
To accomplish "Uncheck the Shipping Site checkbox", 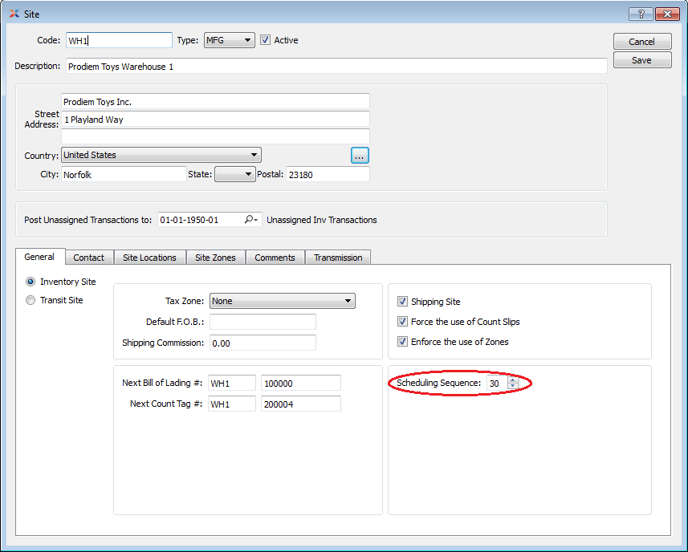I will click(x=403, y=302).
